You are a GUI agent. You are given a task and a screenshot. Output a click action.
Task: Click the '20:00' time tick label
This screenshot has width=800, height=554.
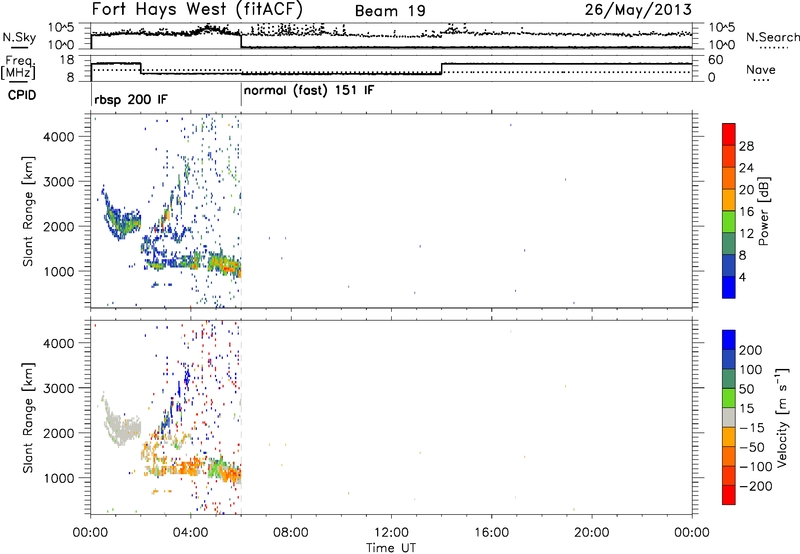tap(591, 533)
